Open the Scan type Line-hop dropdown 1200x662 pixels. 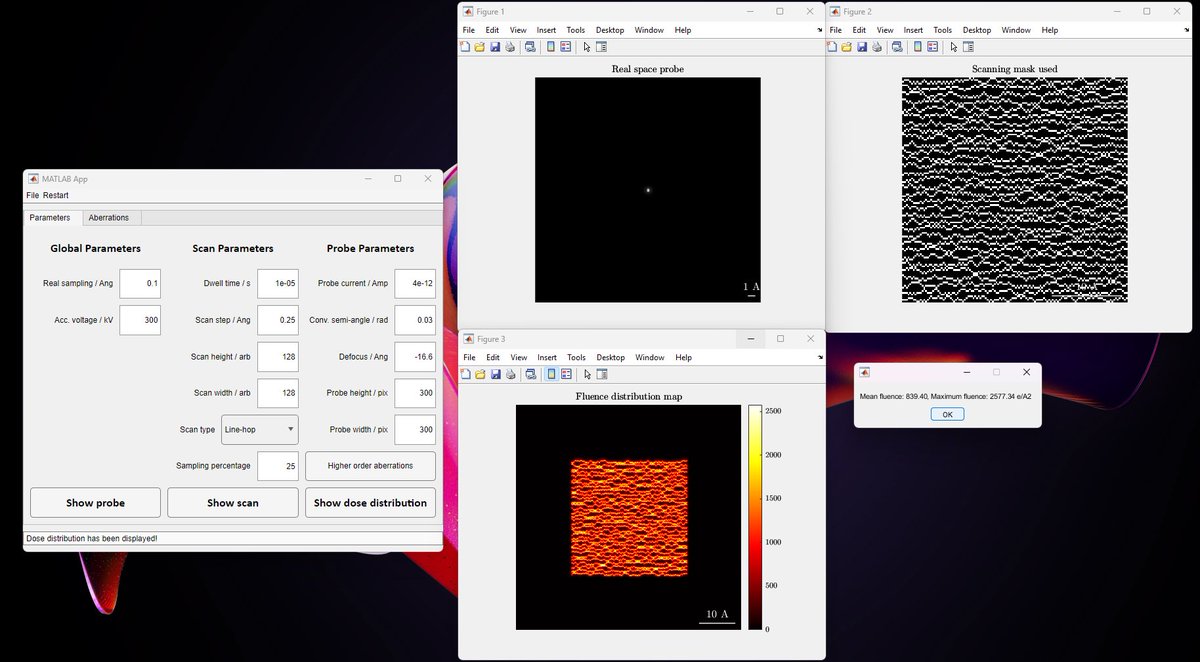(x=259, y=429)
